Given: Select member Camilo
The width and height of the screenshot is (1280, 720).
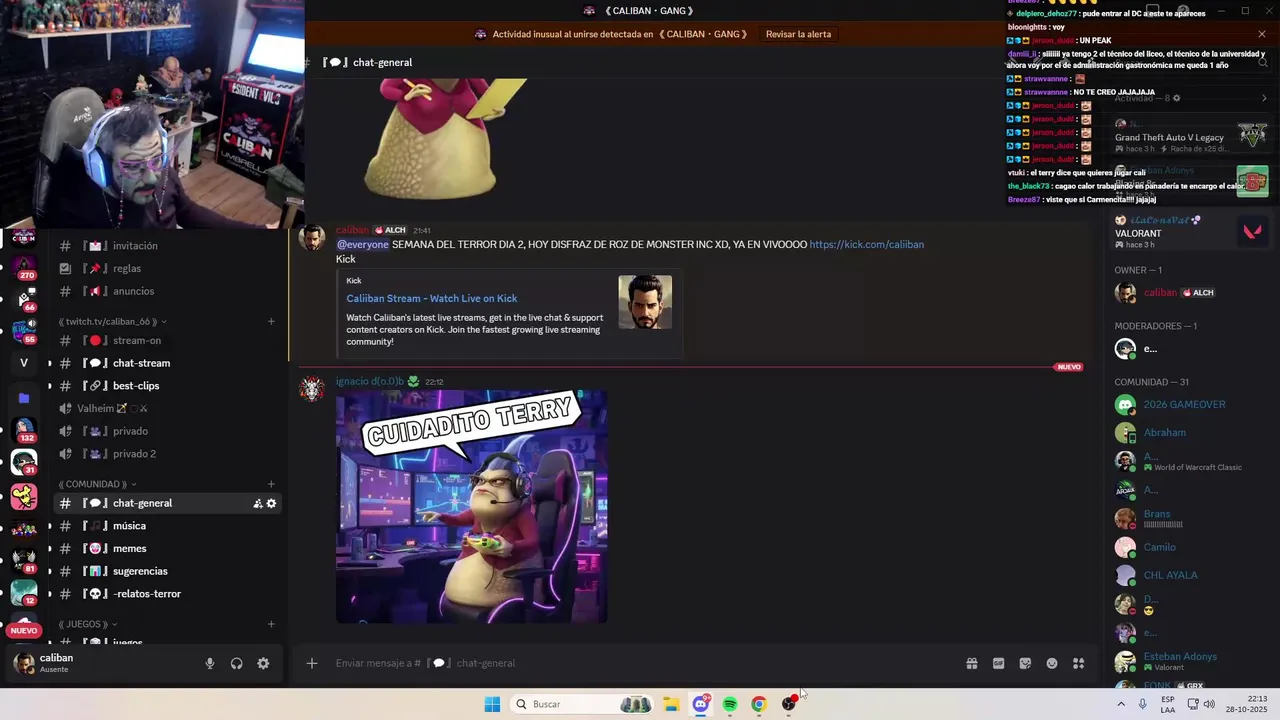Looking at the screenshot, I should coord(1191,547).
